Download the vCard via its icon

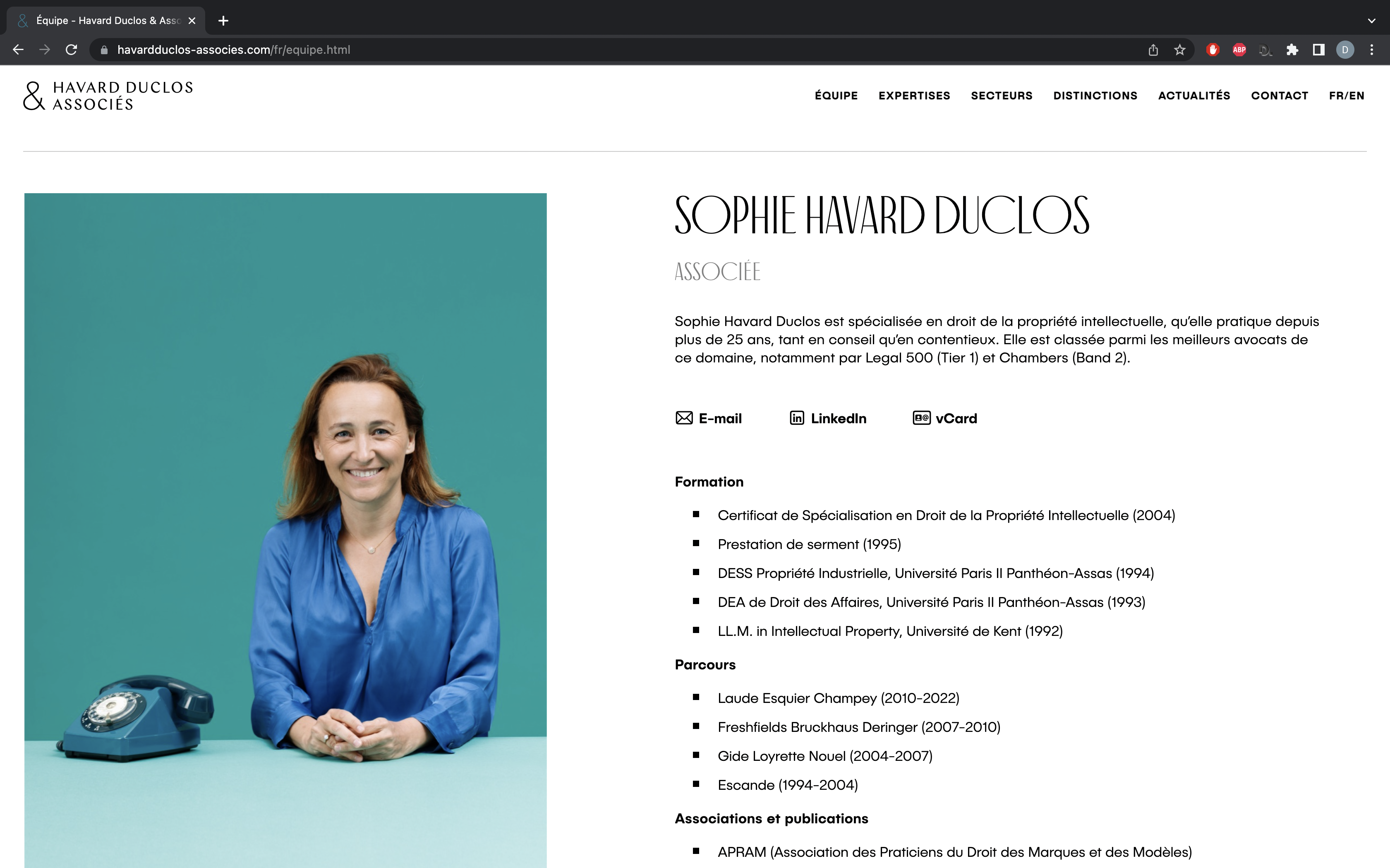pyautogui.click(x=921, y=418)
